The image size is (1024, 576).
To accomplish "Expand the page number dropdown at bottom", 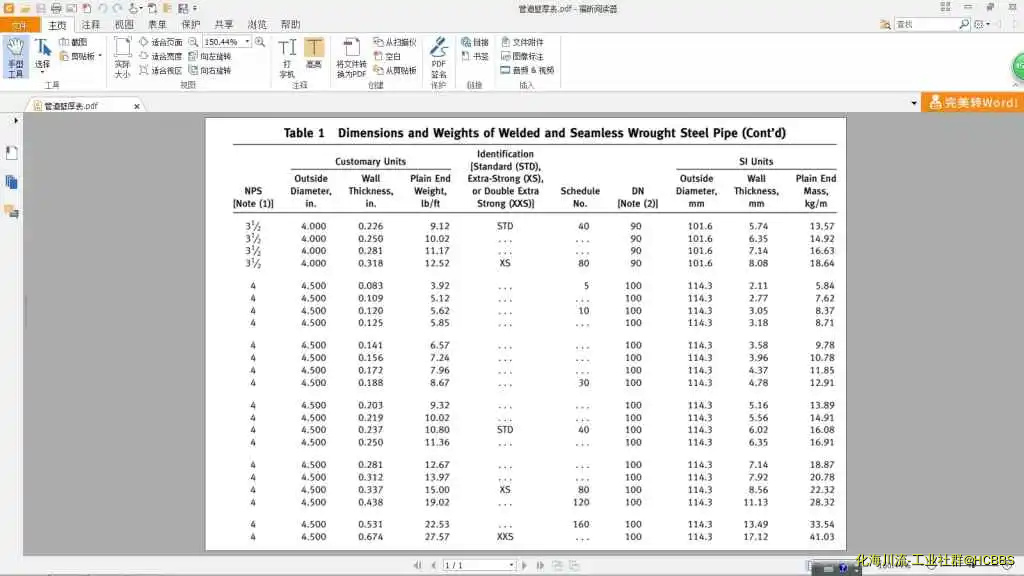I will pyautogui.click(x=511, y=565).
